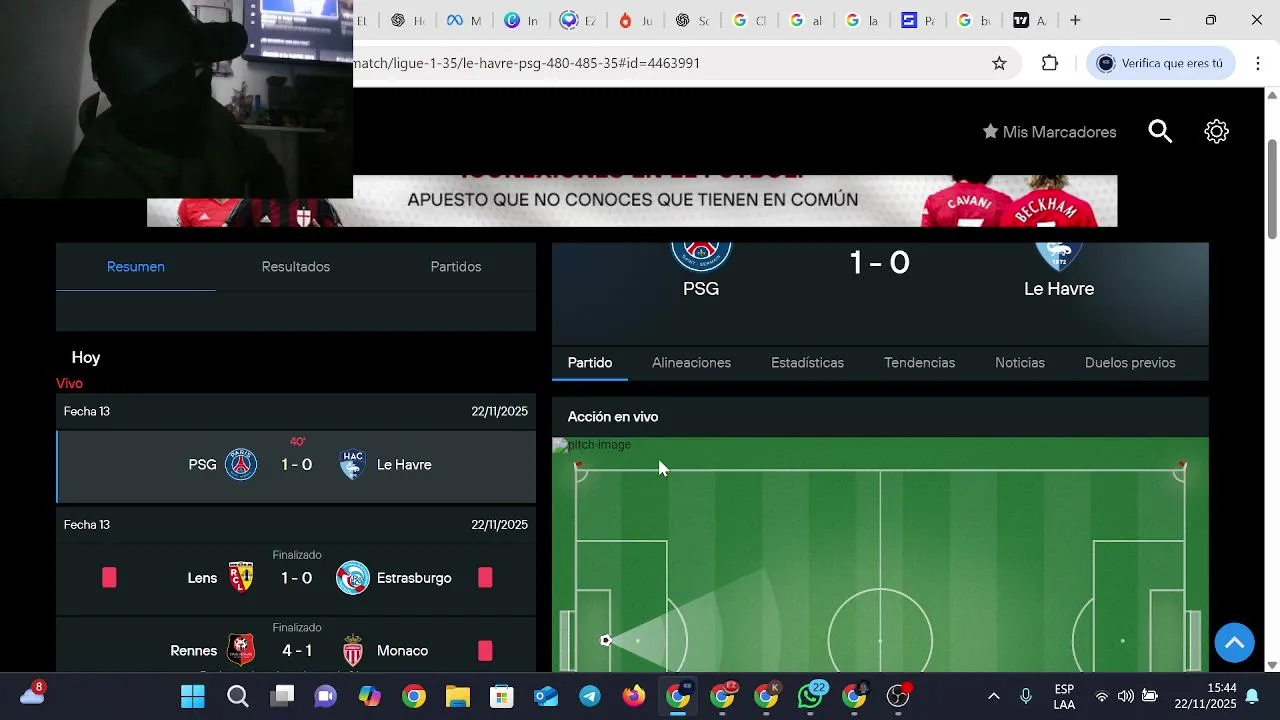Screen dimensions: 1280x720
Task: Select the Partido match tab
Action: 590,363
